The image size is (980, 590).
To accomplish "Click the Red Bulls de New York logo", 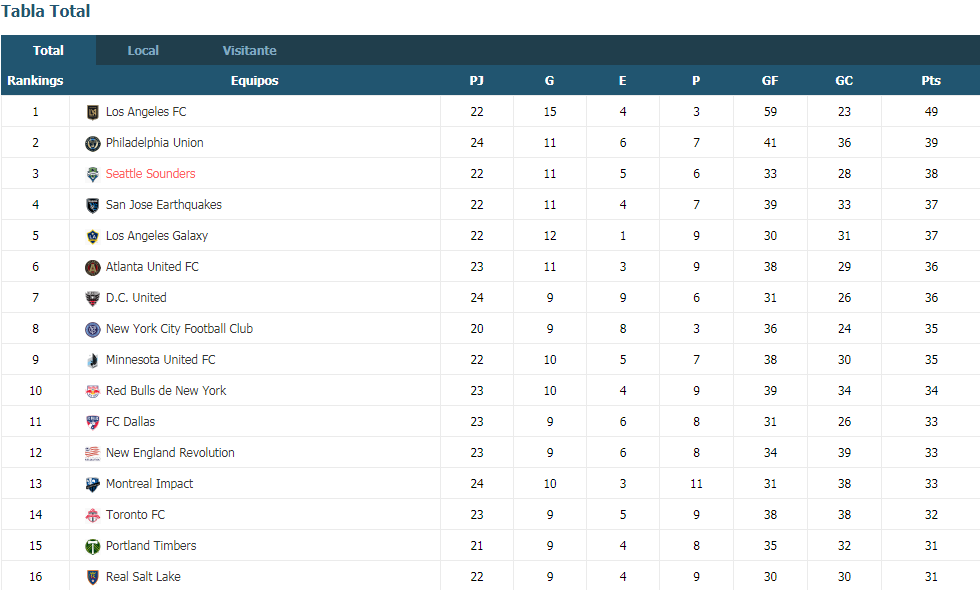I will [x=92, y=392].
